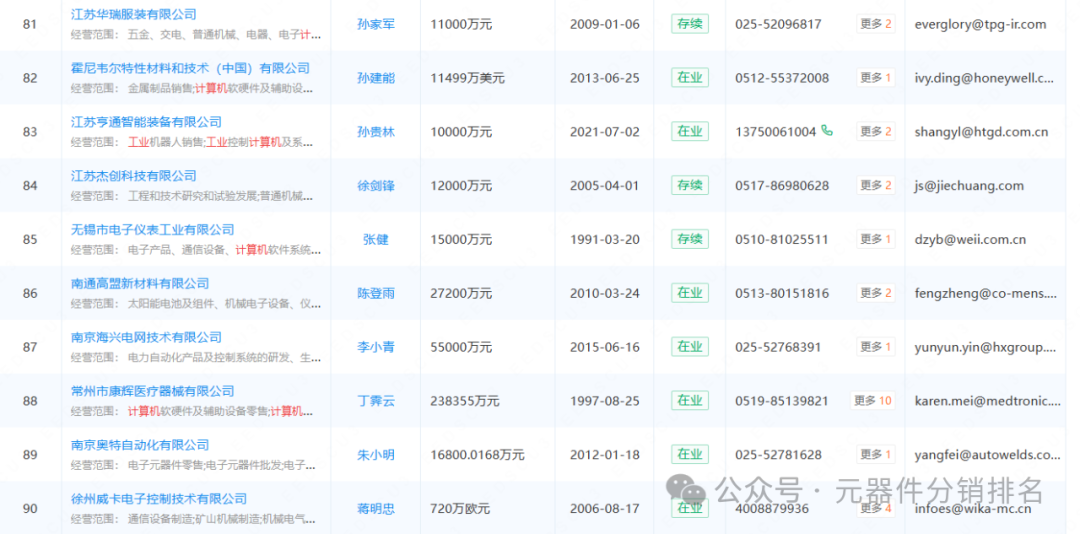Expand 更多 2 phones for 0517-86980628

876,185
